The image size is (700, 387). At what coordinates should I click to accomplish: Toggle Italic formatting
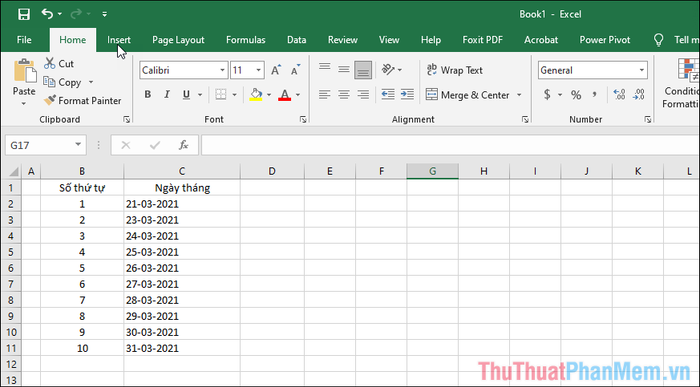[167, 95]
